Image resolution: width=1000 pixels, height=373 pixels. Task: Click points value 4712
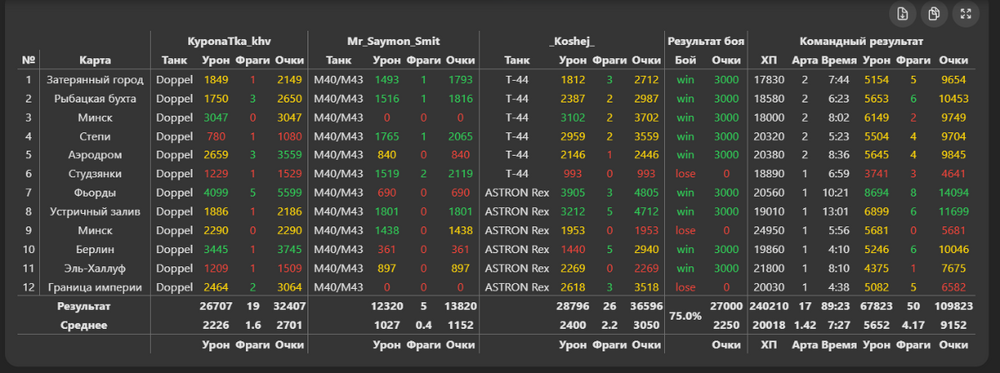646,212
